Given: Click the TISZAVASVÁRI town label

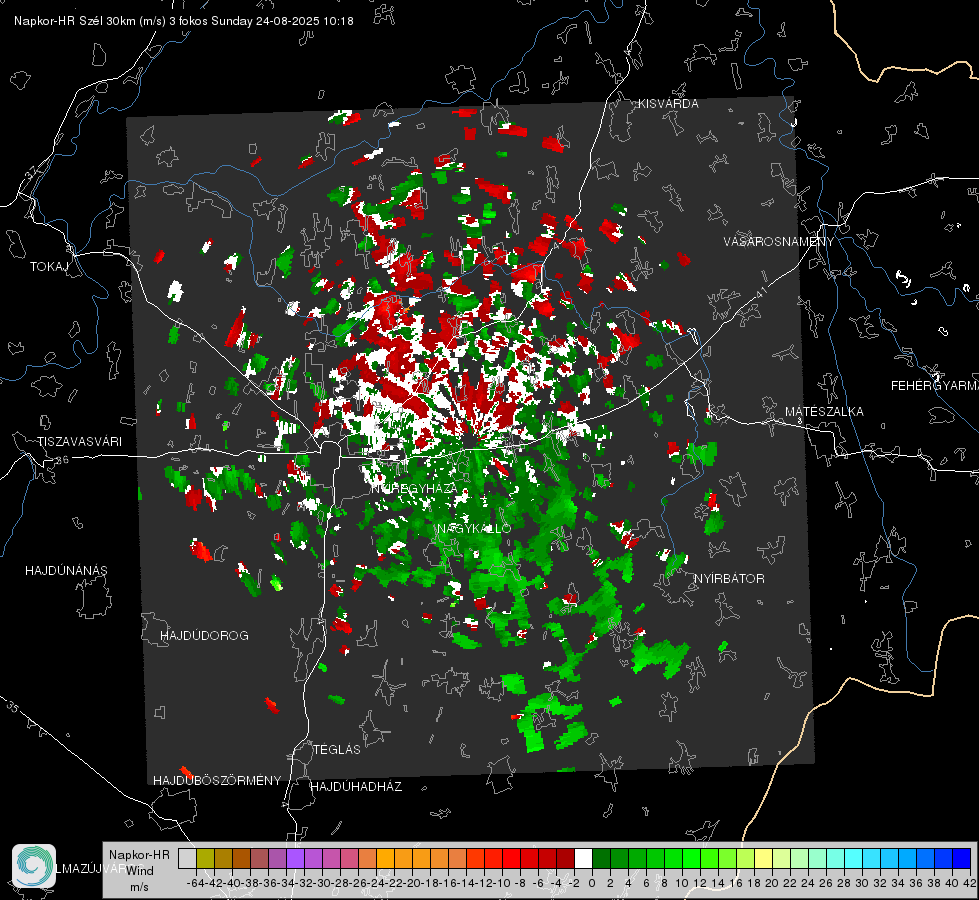Looking at the screenshot, I should [79, 442].
